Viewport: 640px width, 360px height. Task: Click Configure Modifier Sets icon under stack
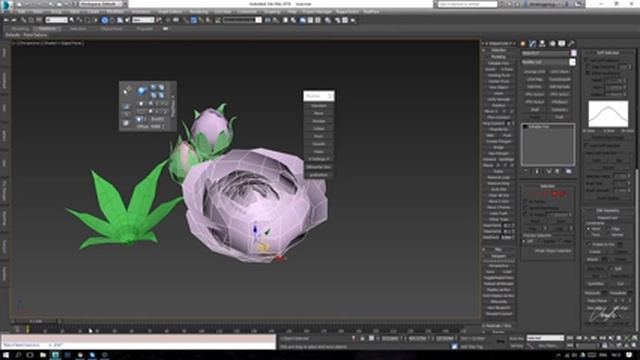[x=569, y=171]
